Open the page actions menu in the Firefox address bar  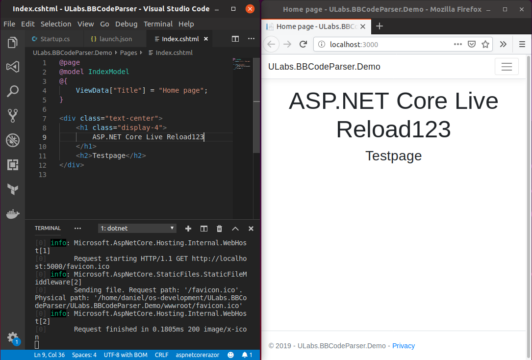pos(458,44)
